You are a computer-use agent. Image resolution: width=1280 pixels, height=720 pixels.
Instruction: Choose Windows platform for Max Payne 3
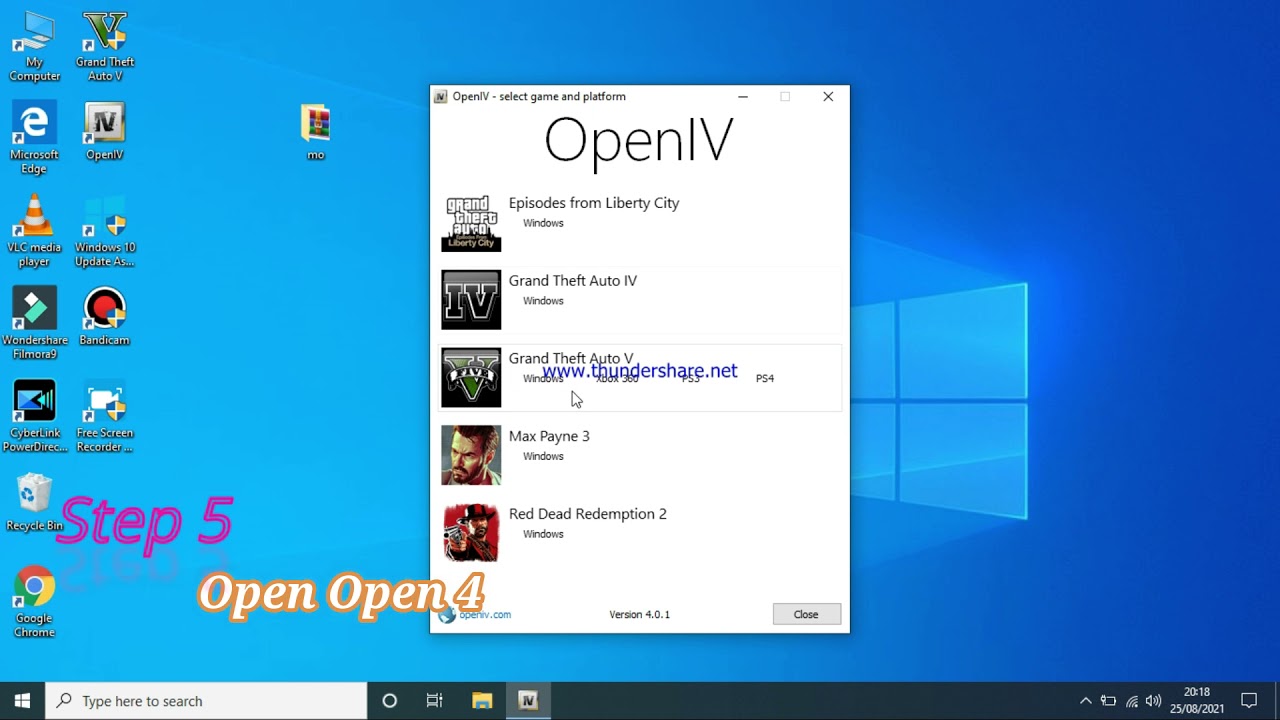click(x=543, y=457)
